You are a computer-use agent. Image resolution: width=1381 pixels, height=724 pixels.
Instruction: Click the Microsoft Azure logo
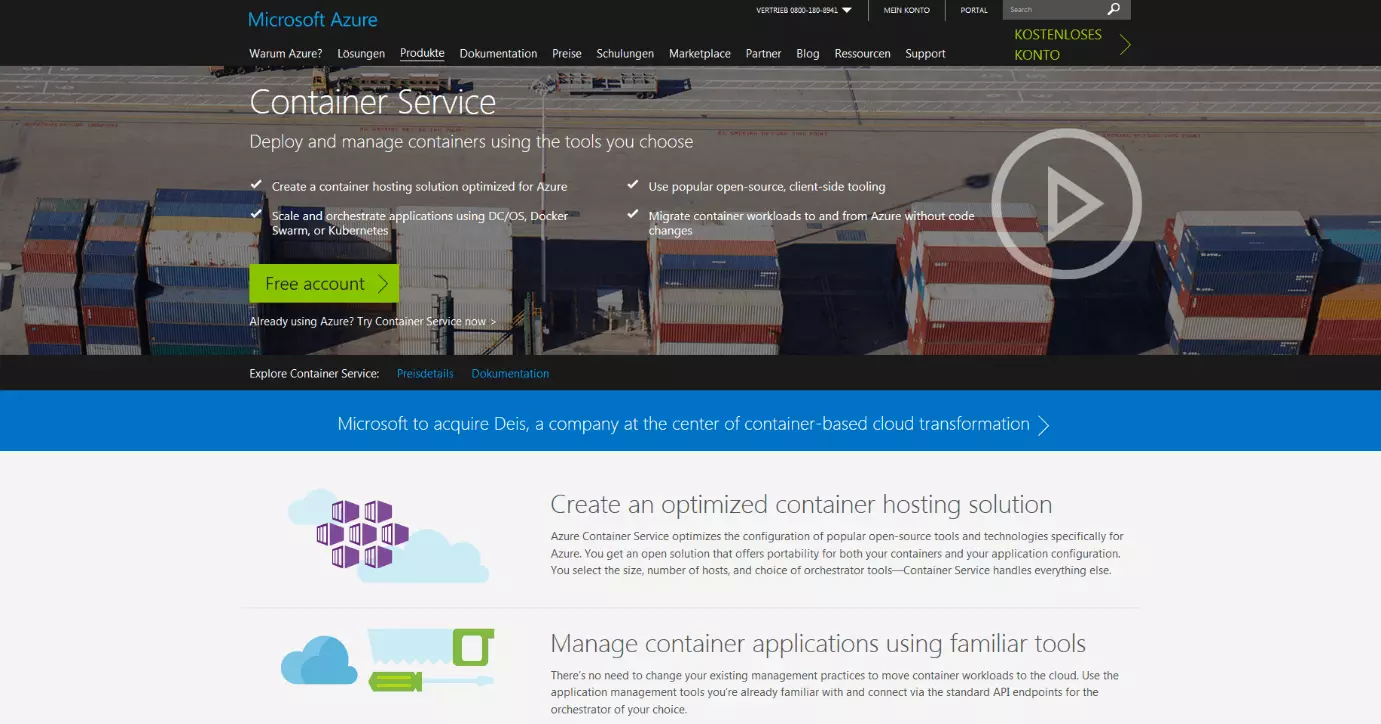coord(312,19)
